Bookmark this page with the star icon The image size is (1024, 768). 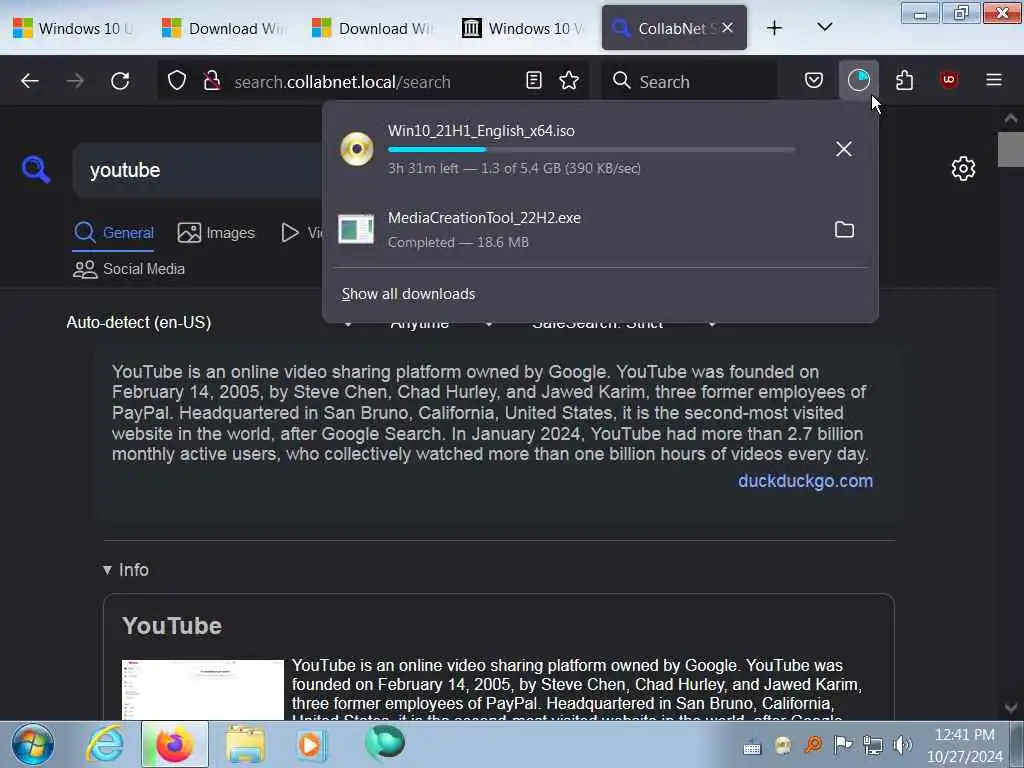point(569,80)
